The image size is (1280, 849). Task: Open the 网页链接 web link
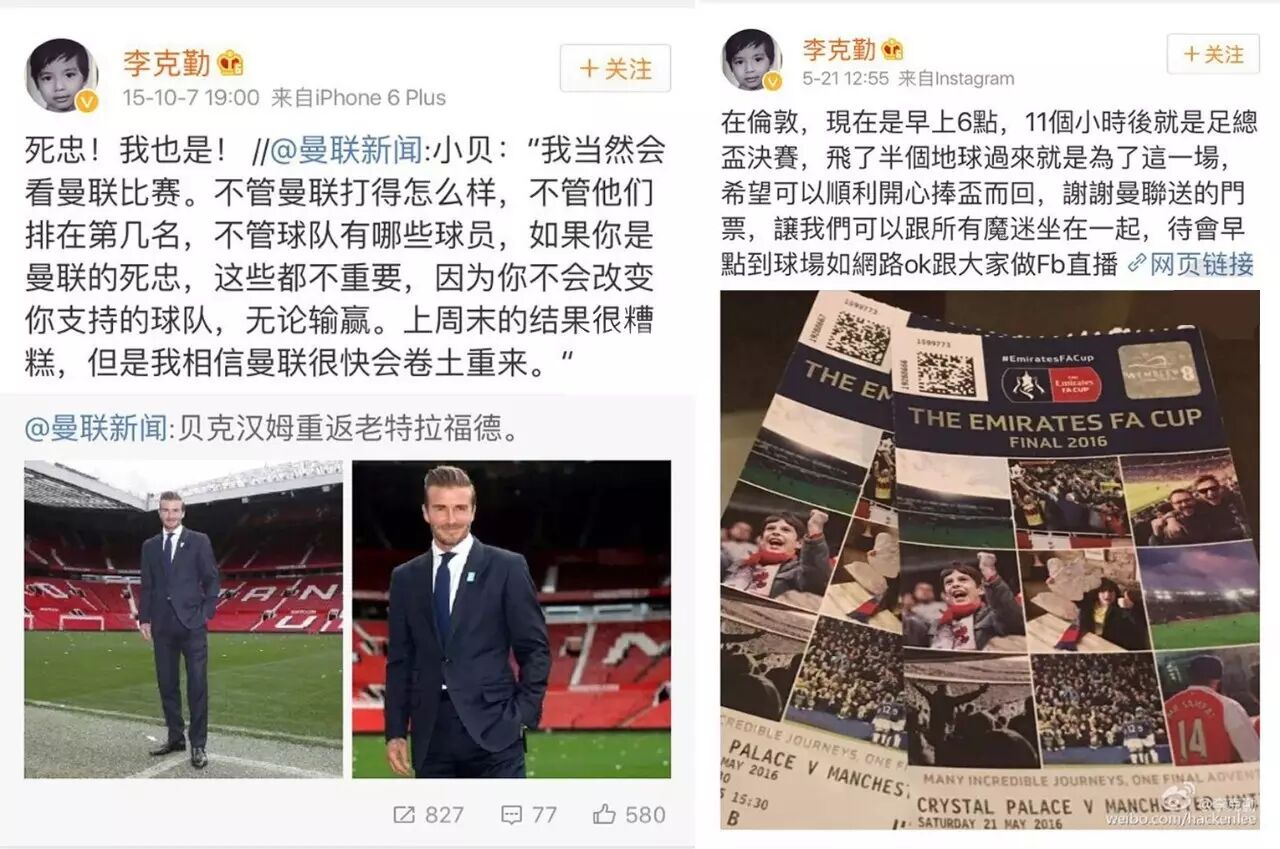click(x=1201, y=263)
